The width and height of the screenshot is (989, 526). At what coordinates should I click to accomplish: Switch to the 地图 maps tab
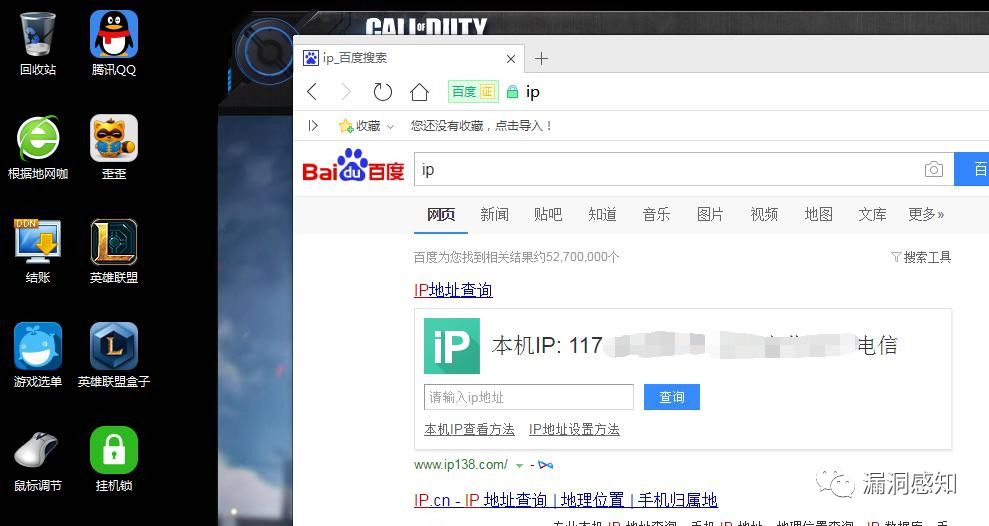(x=819, y=214)
